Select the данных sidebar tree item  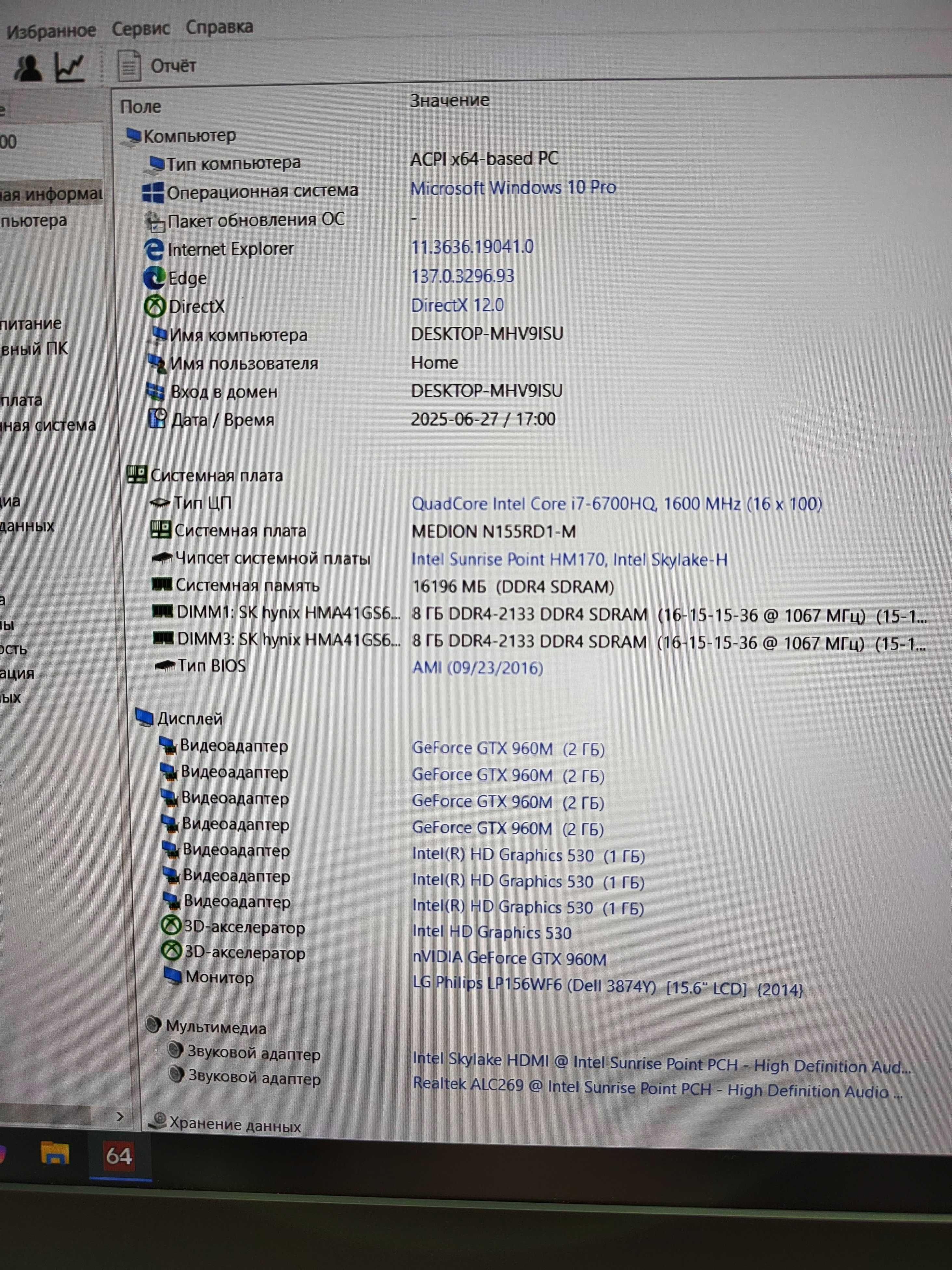tap(27, 525)
